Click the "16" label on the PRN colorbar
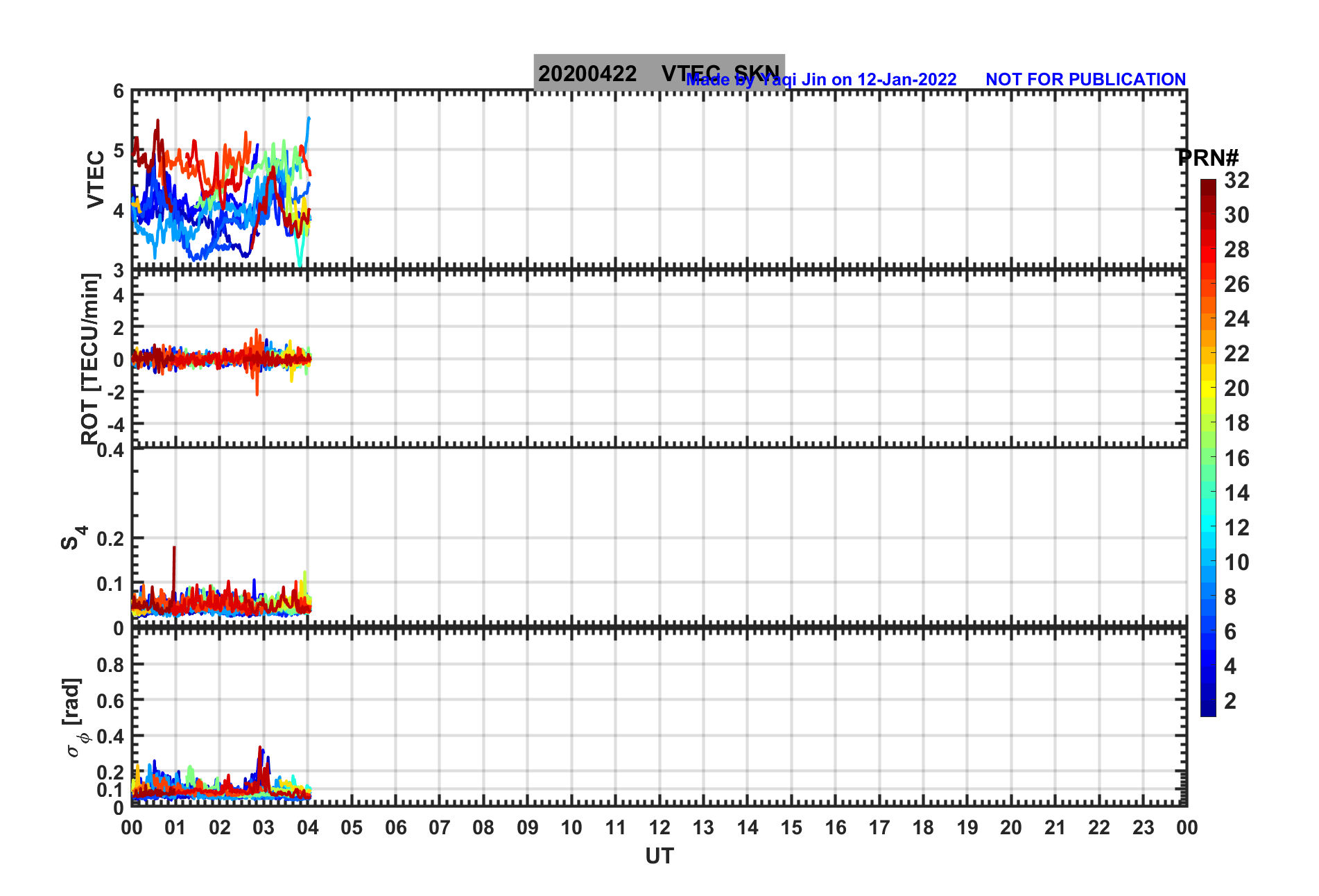The height and width of the screenshot is (896, 1319). 1237,458
